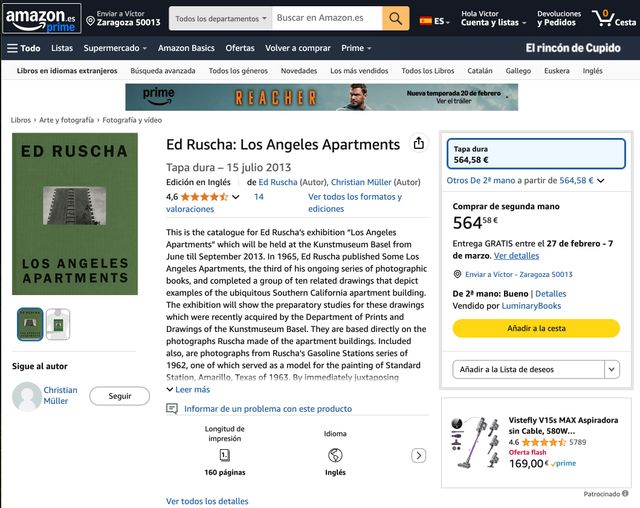The image size is (640, 508).
Task: Click the next arrow in product details
Action: tap(418, 455)
